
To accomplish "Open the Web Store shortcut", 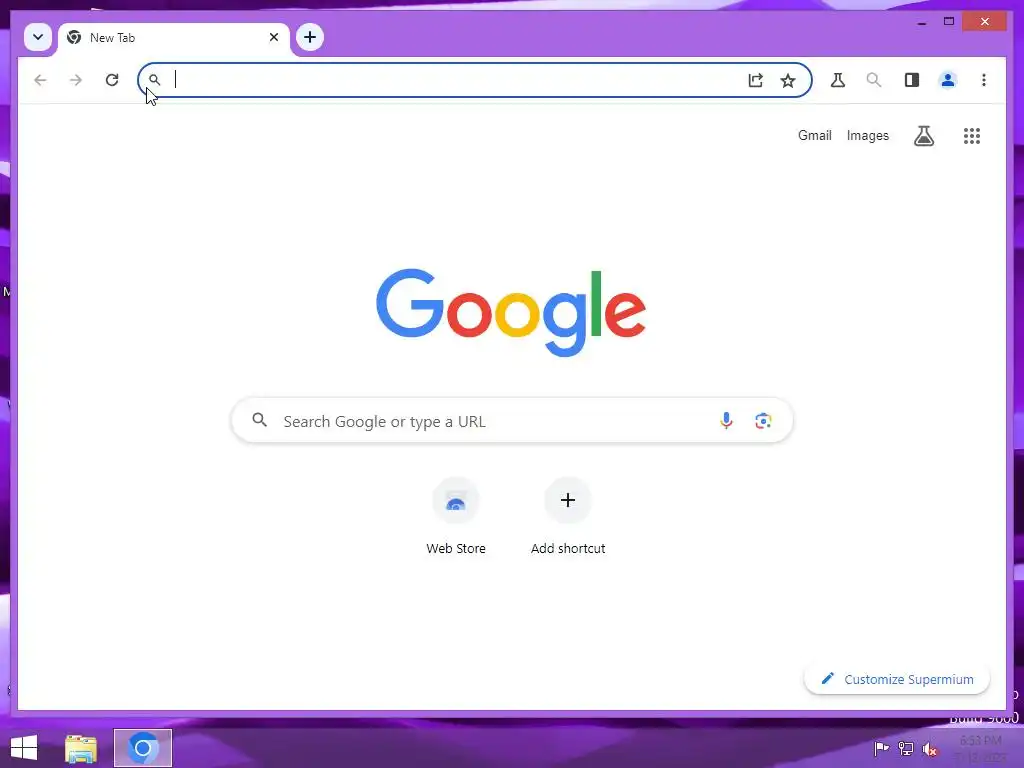I will 456,517.
